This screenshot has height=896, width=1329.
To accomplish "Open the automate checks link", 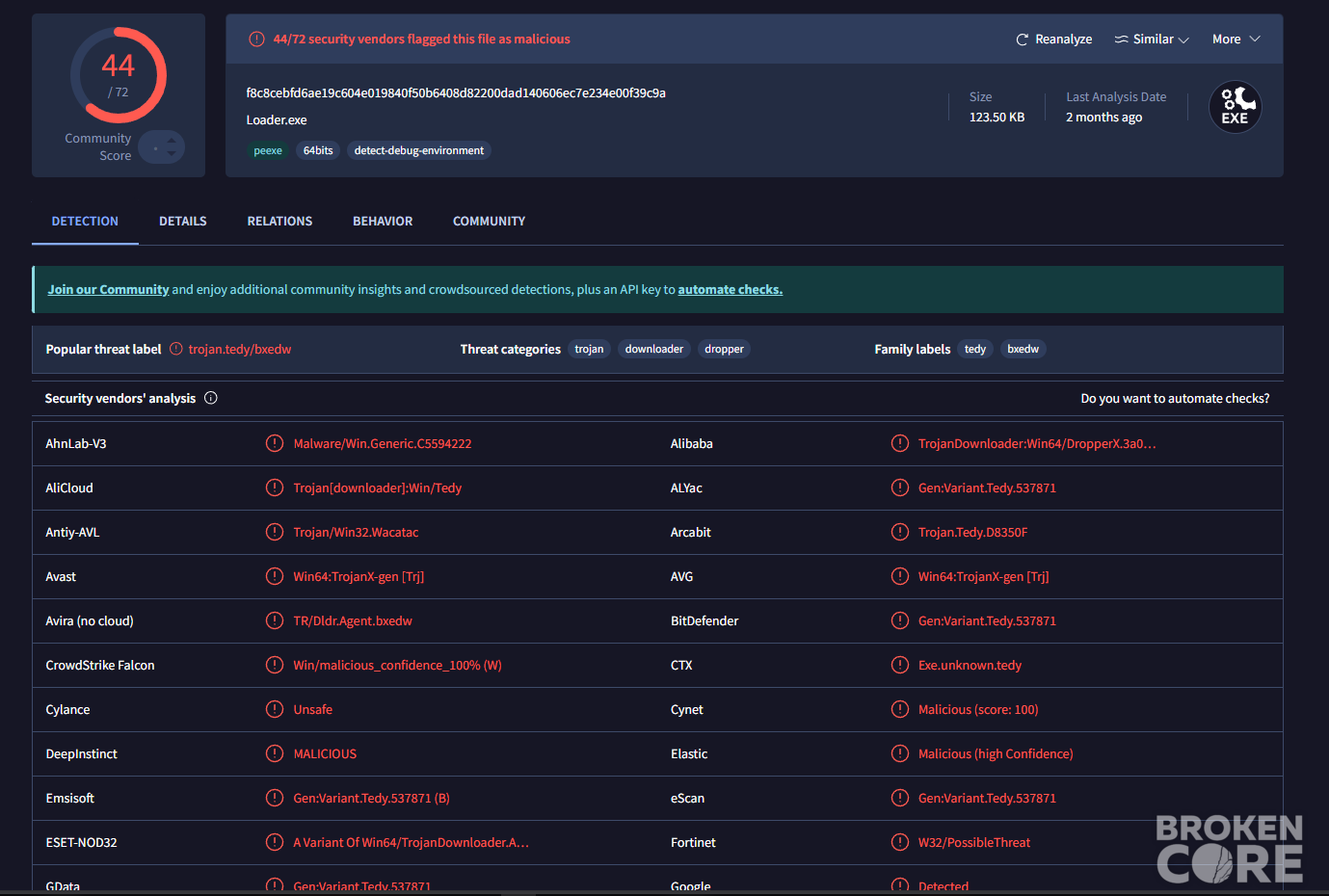I will coord(731,290).
